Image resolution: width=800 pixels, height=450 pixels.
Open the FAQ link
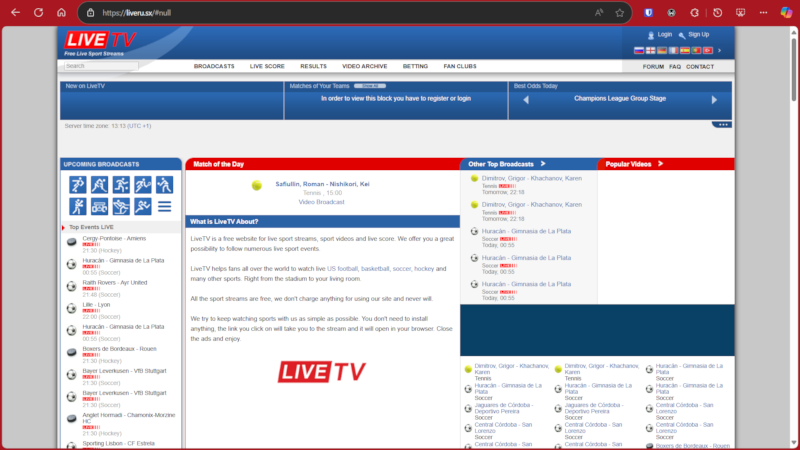click(x=675, y=67)
